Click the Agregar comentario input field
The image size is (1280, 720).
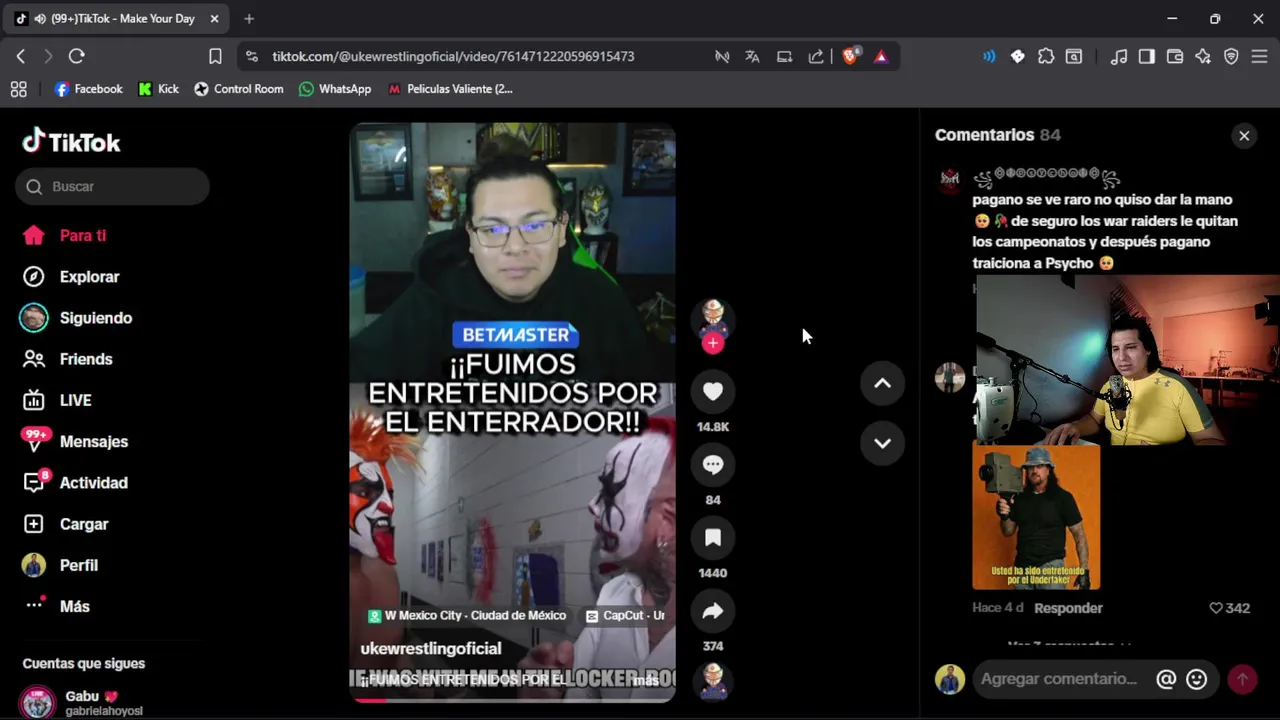point(1060,679)
